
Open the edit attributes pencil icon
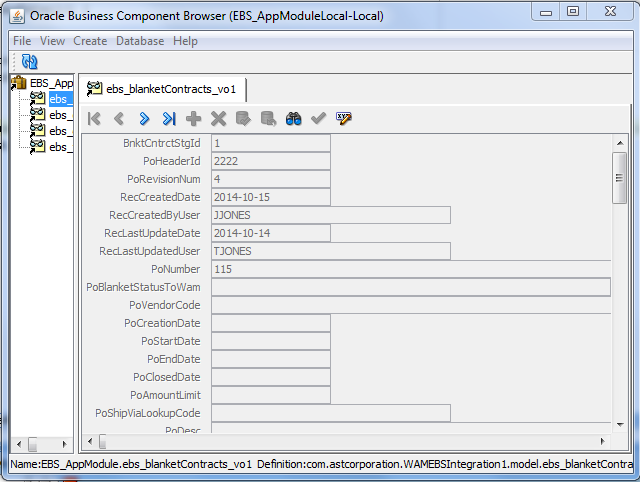tap(344, 119)
